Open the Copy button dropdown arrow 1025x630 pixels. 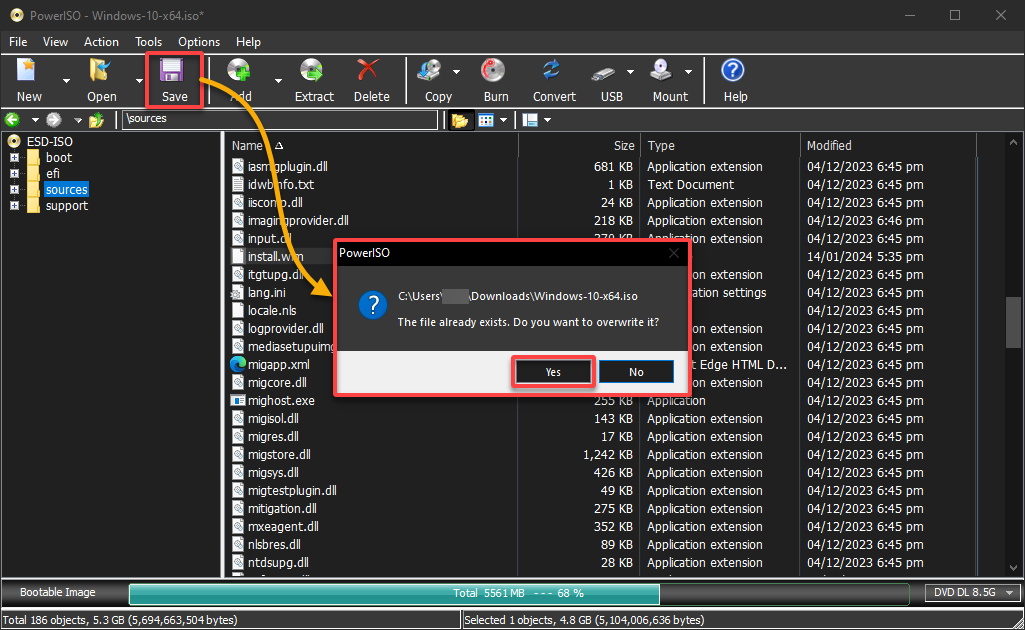tap(456, 72)
